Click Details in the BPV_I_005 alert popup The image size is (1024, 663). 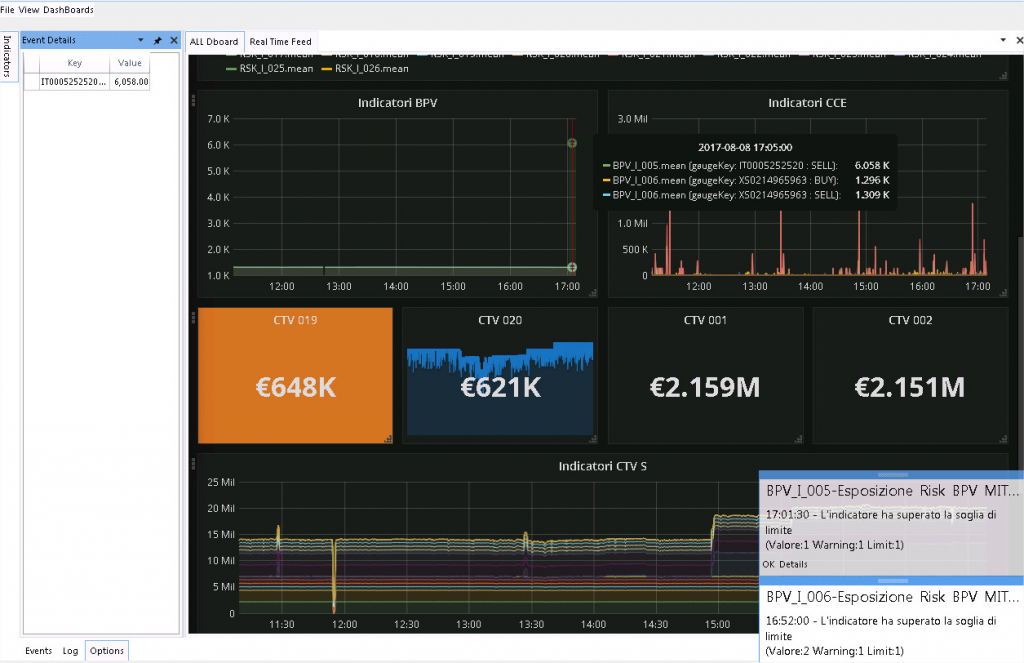(x=796, y=564)
